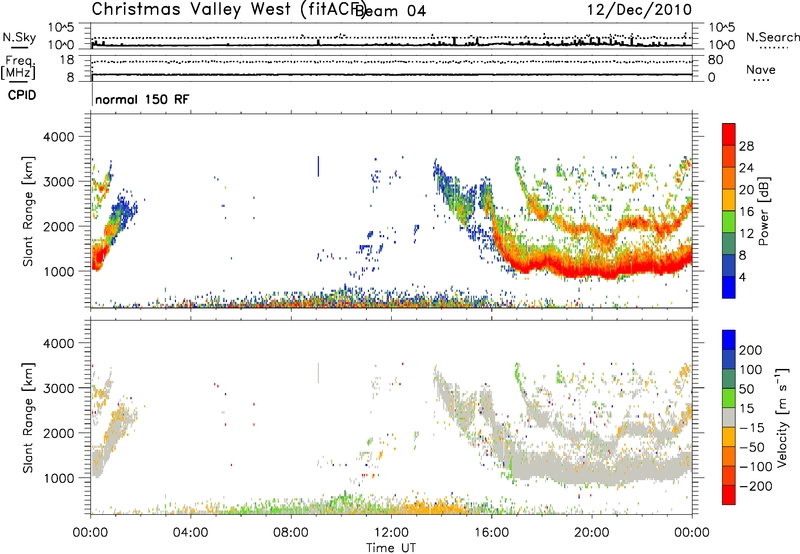Click the gray velocity band near 20:00 at 1000 km
This screenshot has height=554, width=800.
[x=592, y=472]
